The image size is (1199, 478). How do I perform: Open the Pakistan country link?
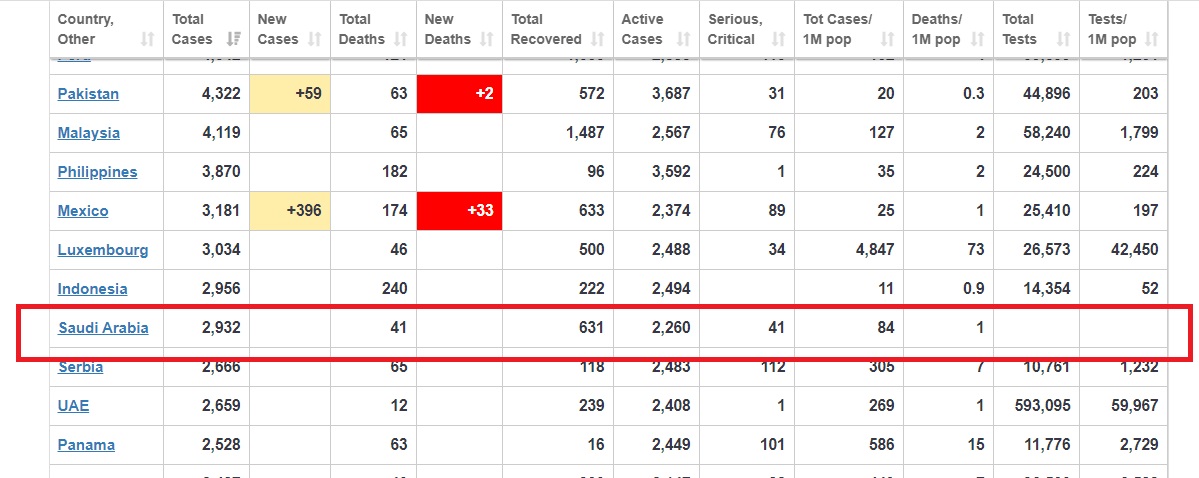click(x=88, y=94)
